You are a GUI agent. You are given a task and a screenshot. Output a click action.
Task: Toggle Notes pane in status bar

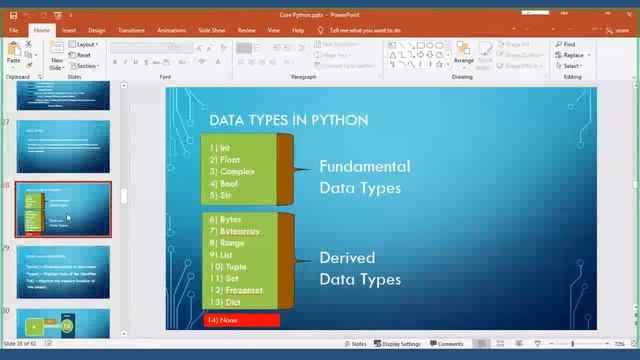click(356, 344)
